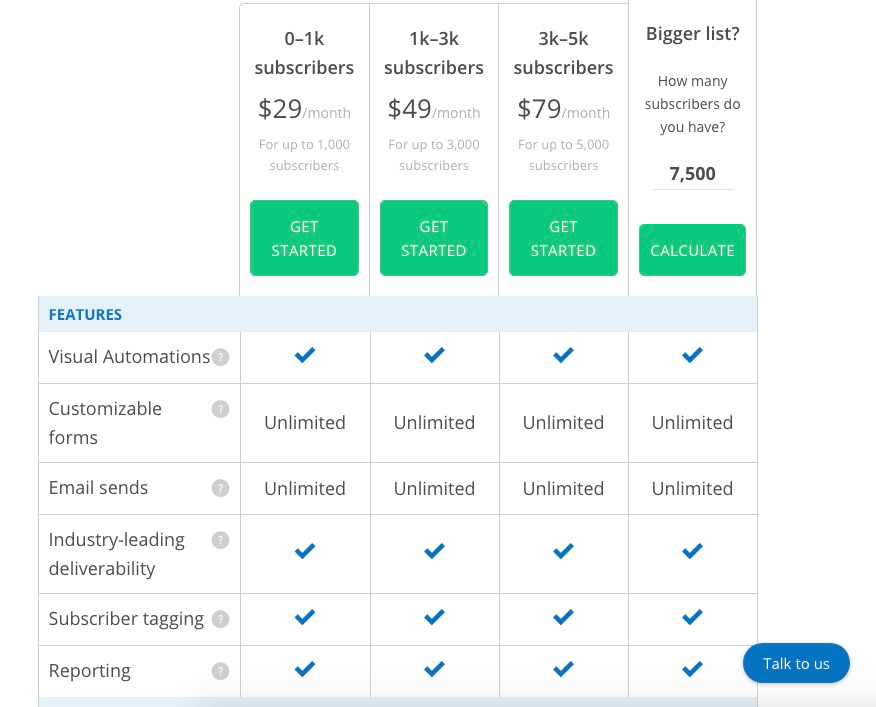Click Visual Automations checkmark in 1k–3k column
Image resolution: width=876 pixels, height=707 pixels.
point(434,355)
